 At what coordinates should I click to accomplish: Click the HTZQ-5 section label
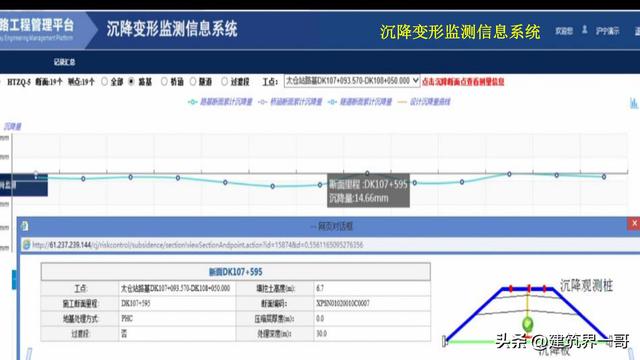point(19,82)
